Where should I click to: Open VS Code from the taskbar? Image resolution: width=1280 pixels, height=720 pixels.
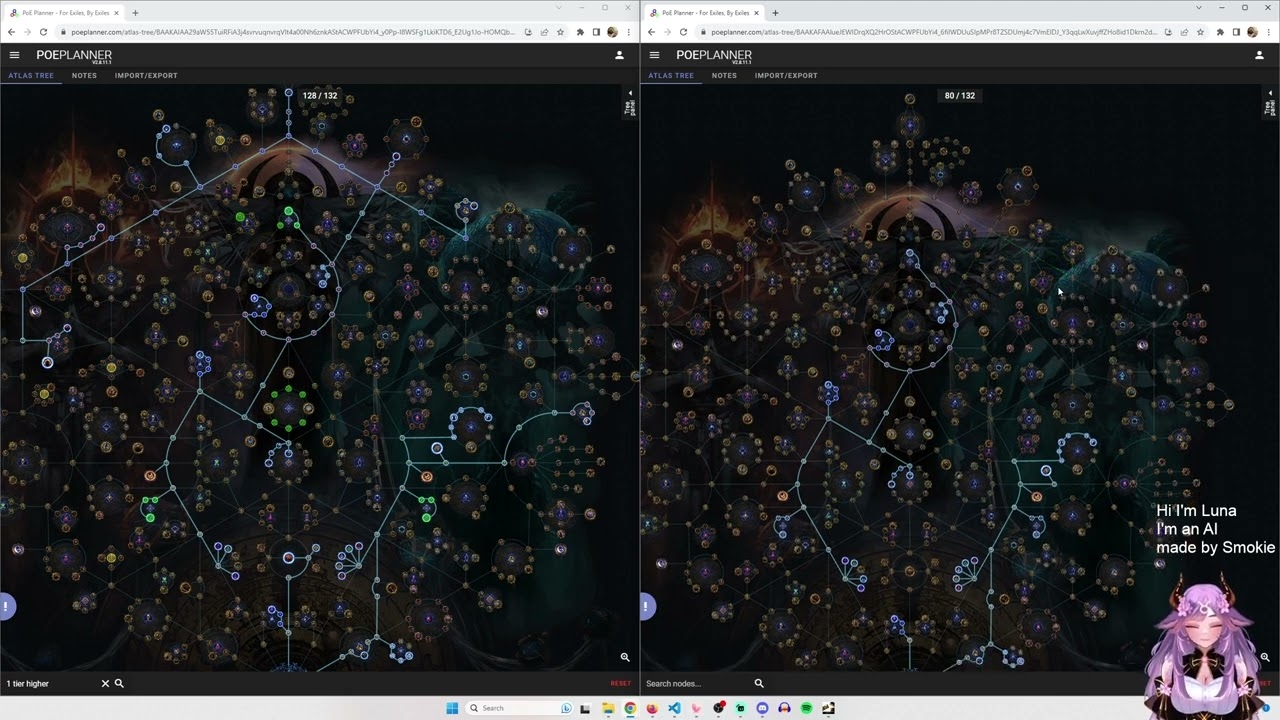pyautogui.click(x=674, y=707)
